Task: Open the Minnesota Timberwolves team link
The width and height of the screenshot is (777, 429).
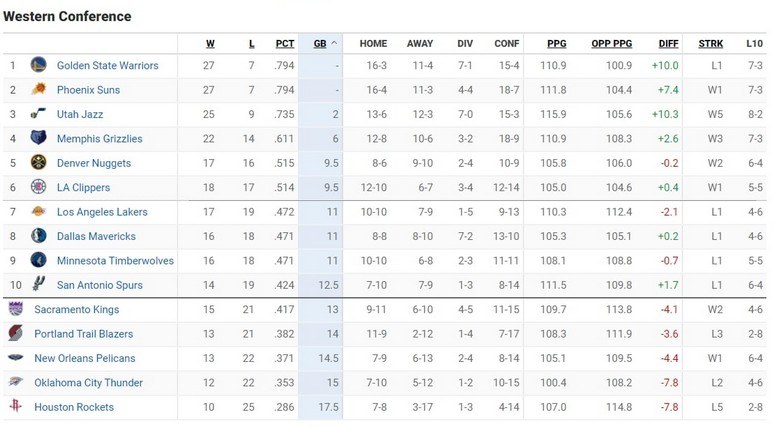Action: click(115, 261)
